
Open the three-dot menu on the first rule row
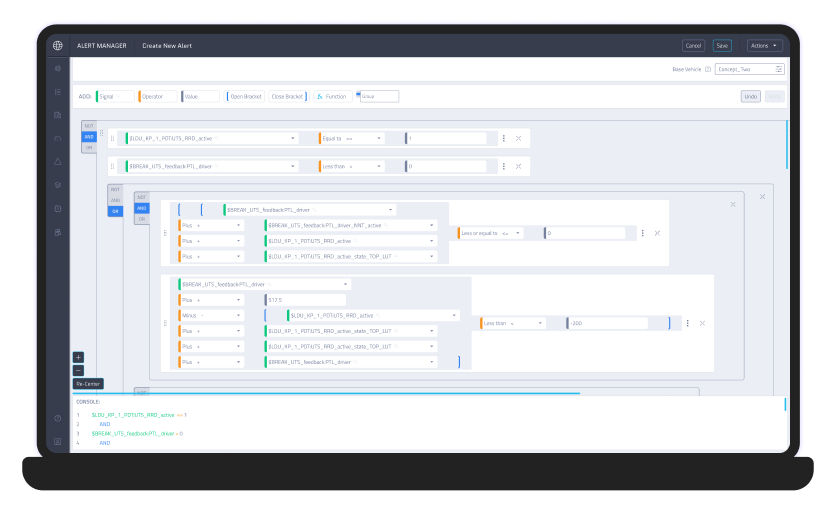tap(503, 139)
